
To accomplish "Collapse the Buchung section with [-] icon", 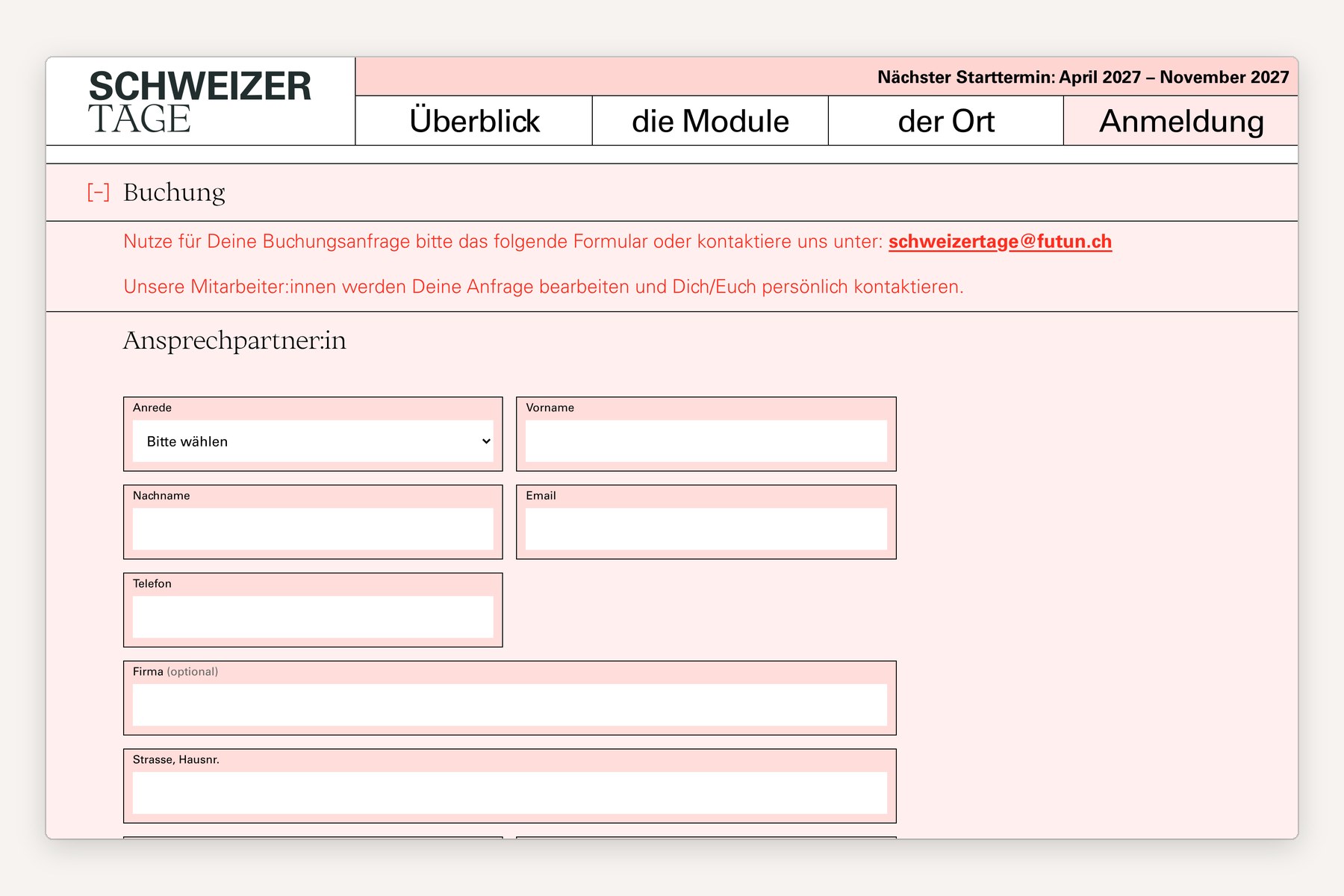I will [x=99, y=193].
